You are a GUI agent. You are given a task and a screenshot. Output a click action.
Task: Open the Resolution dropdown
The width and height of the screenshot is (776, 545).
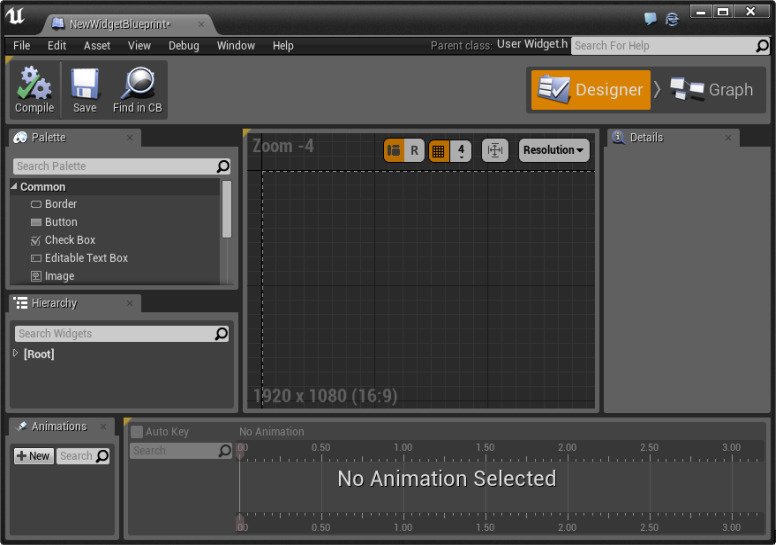[553, 150]
